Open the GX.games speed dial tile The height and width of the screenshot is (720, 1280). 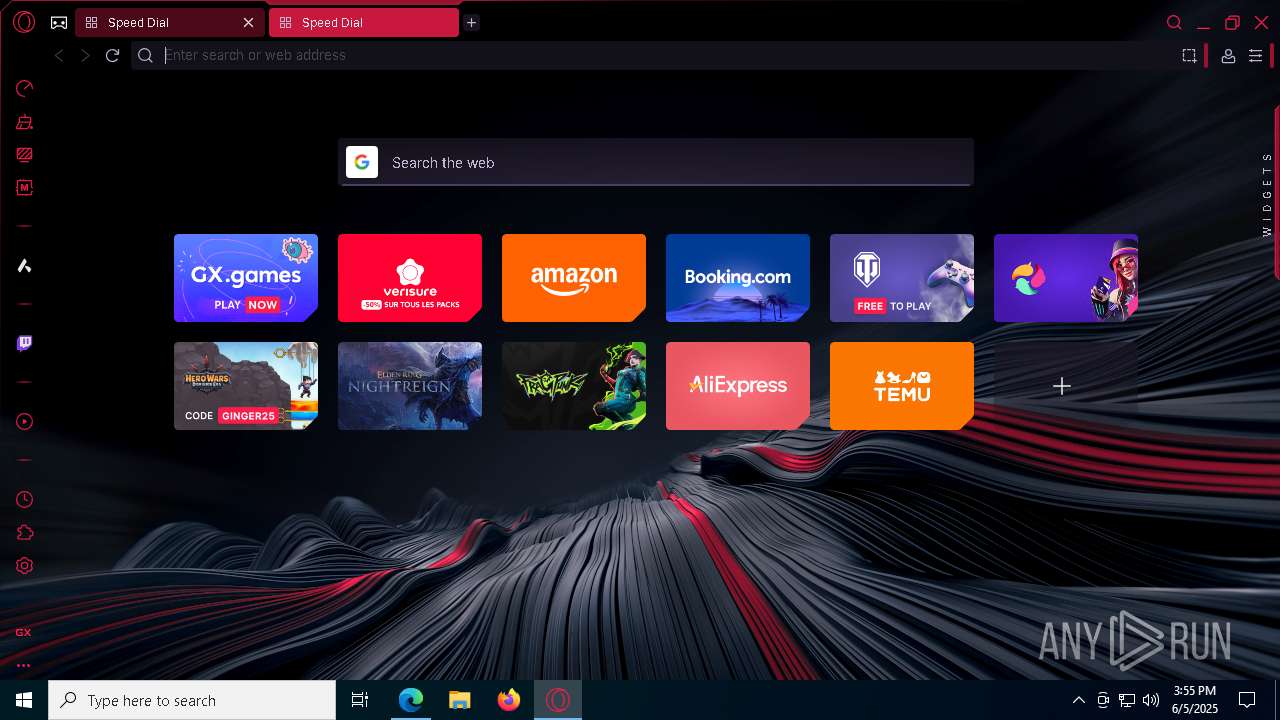[x=246, y=278]
